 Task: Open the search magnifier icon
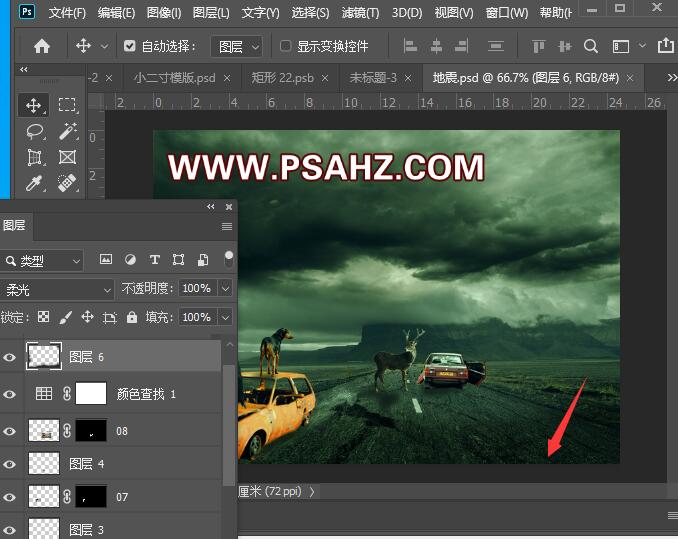pos(591,46)
